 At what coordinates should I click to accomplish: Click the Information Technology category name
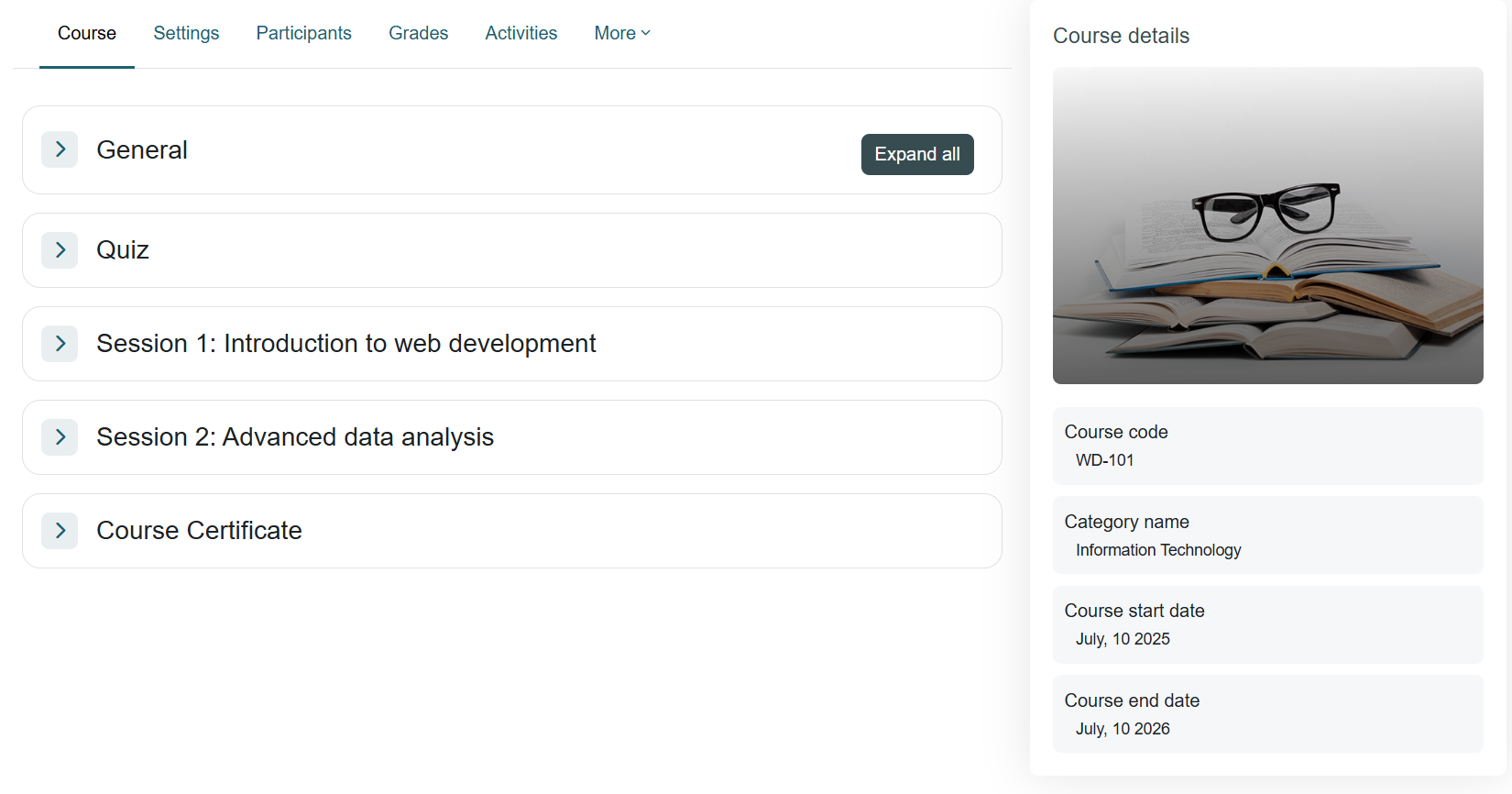point(1158,550)
